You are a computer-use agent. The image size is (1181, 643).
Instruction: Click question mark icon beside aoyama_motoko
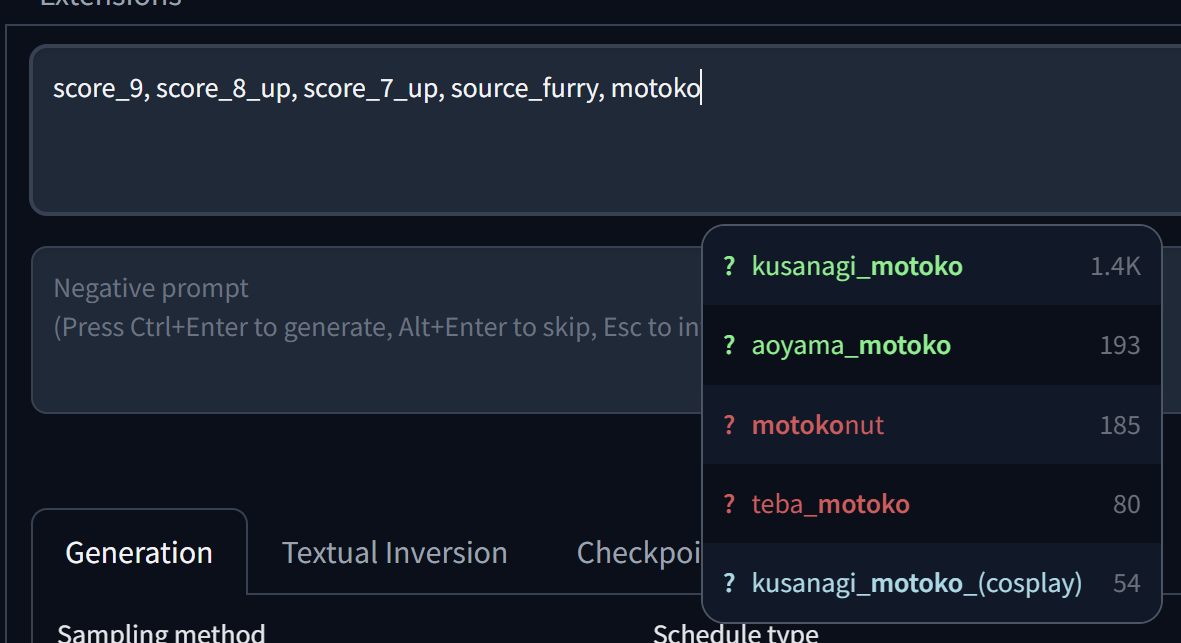(x=729, y=346)
